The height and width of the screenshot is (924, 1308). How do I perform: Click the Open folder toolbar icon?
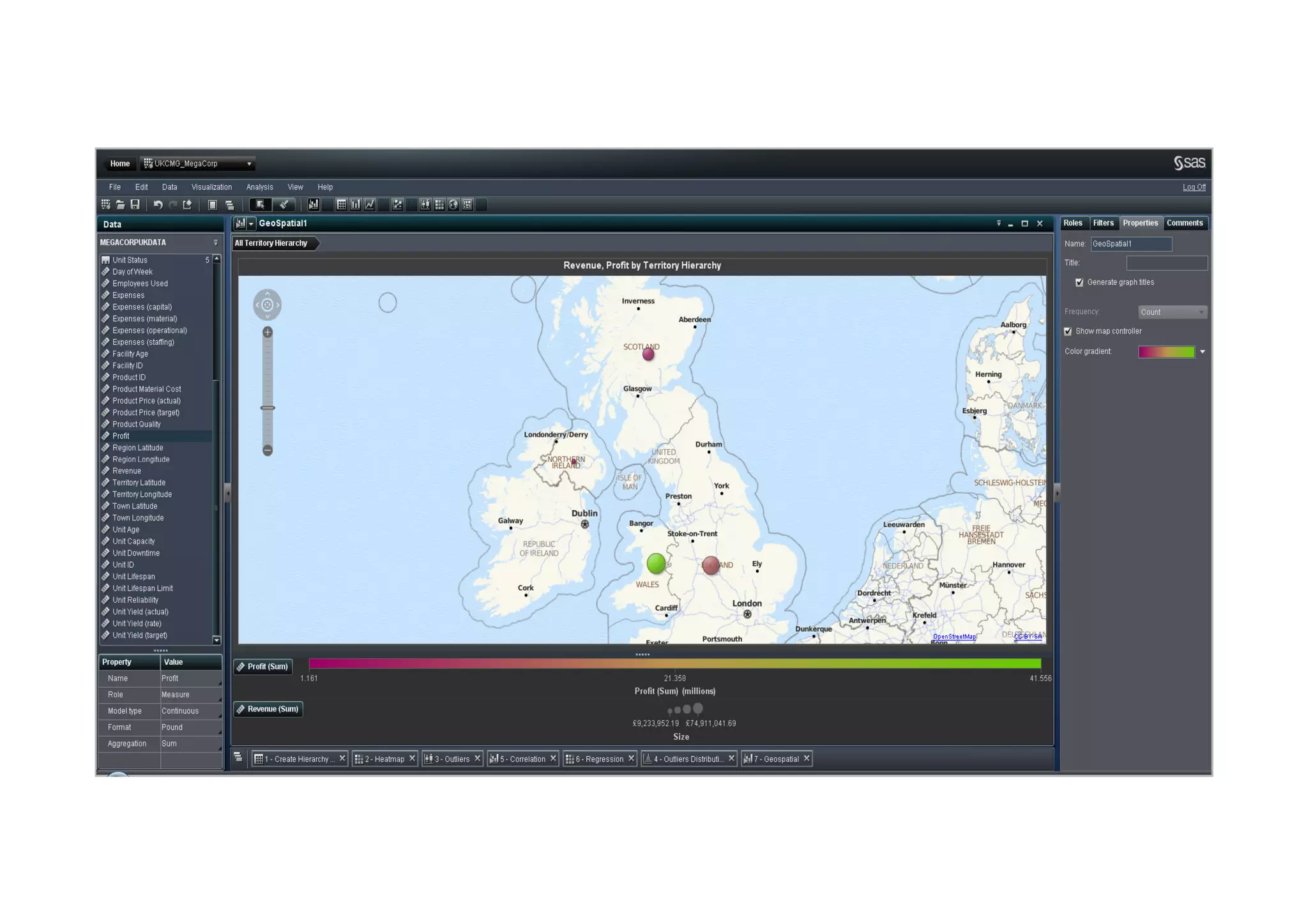[x=120, y=205]
